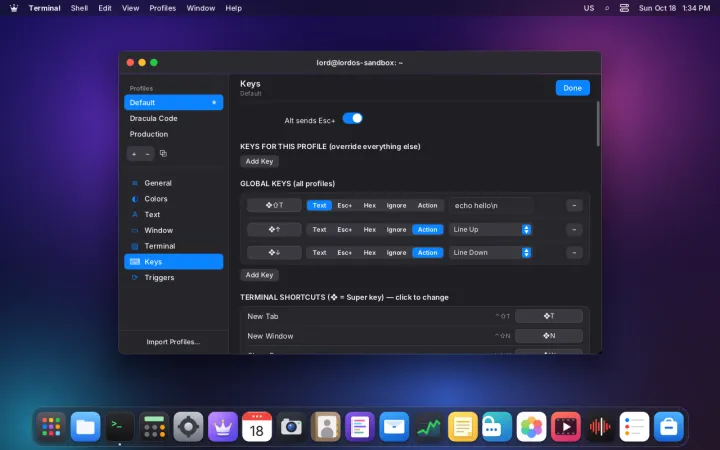Open the green stocks chart dock icon

click(x=428, y=427)
